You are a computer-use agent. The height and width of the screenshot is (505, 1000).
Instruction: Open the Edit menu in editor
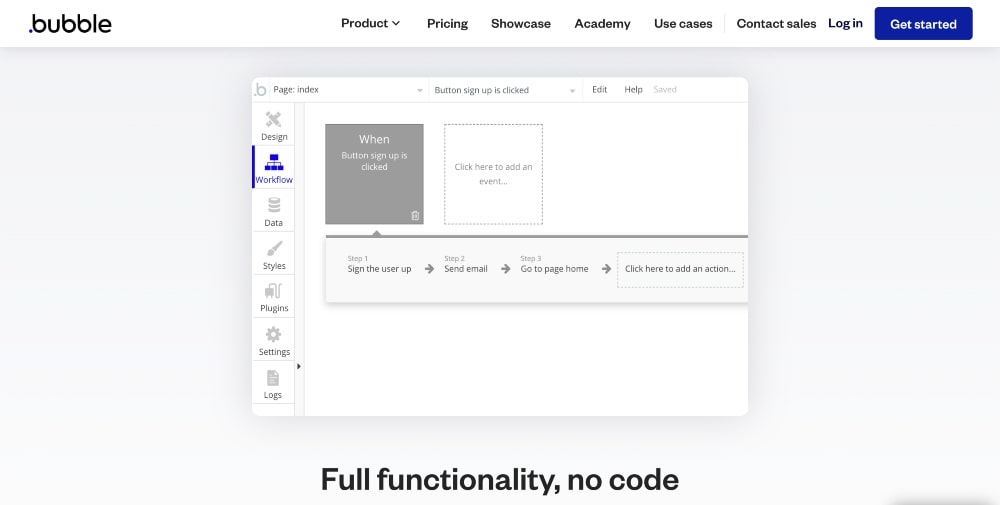tap(599, 90)
